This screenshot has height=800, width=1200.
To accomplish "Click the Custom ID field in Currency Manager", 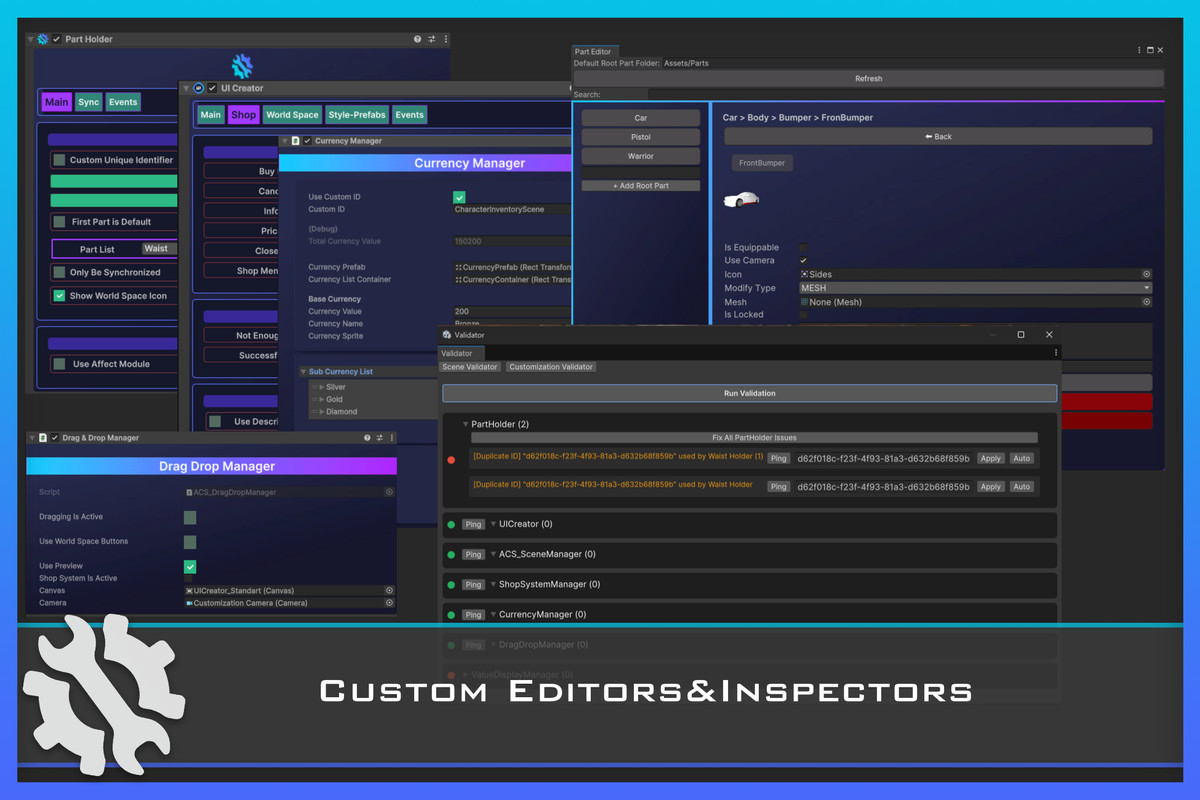I will coord(512,210).
